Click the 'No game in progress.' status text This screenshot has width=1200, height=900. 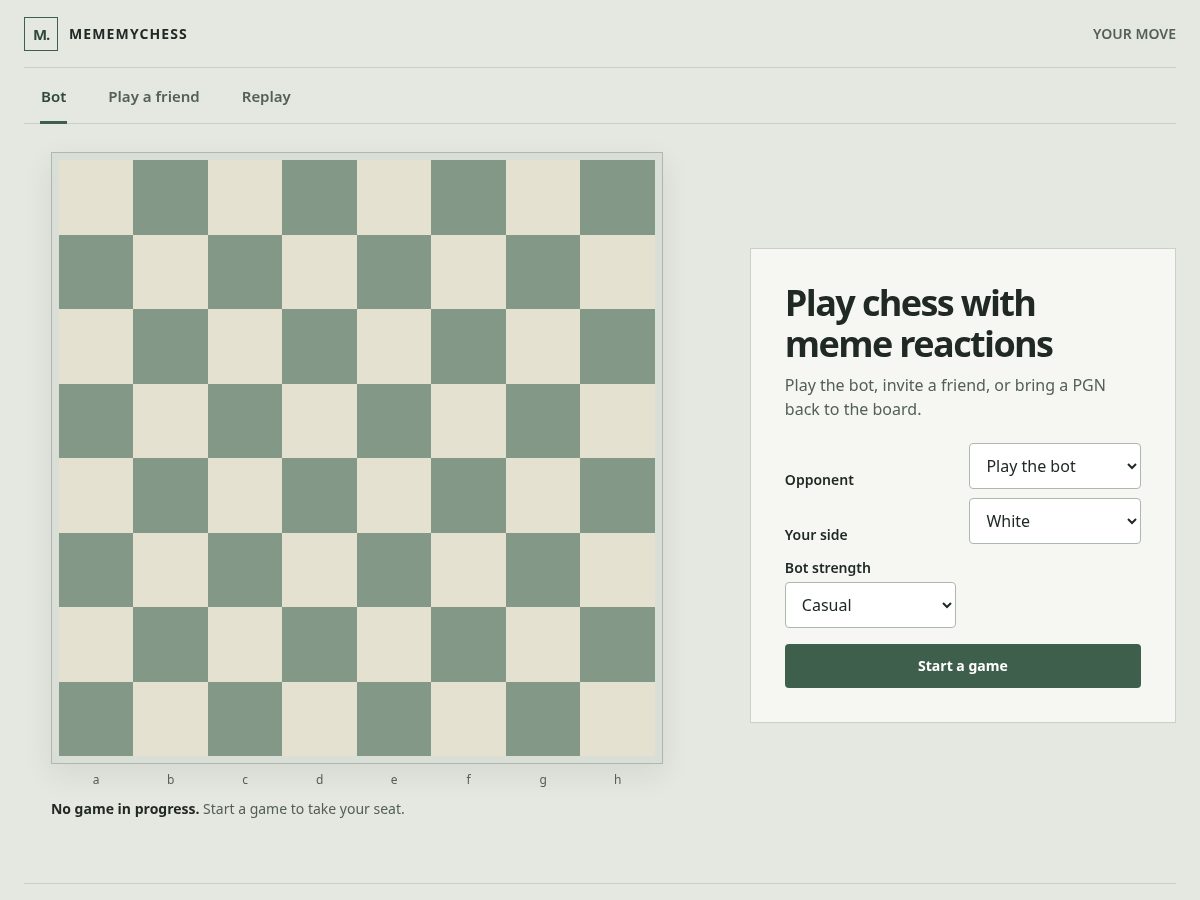pyautogui.click(x=125, y=809)
